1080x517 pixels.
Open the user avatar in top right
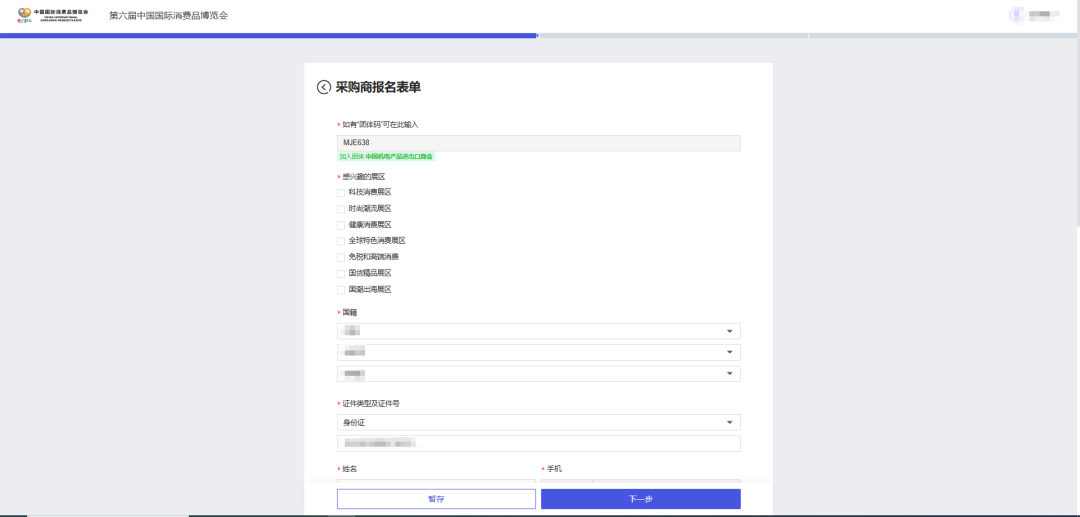pyautogui.click(x=1017, y=15)
